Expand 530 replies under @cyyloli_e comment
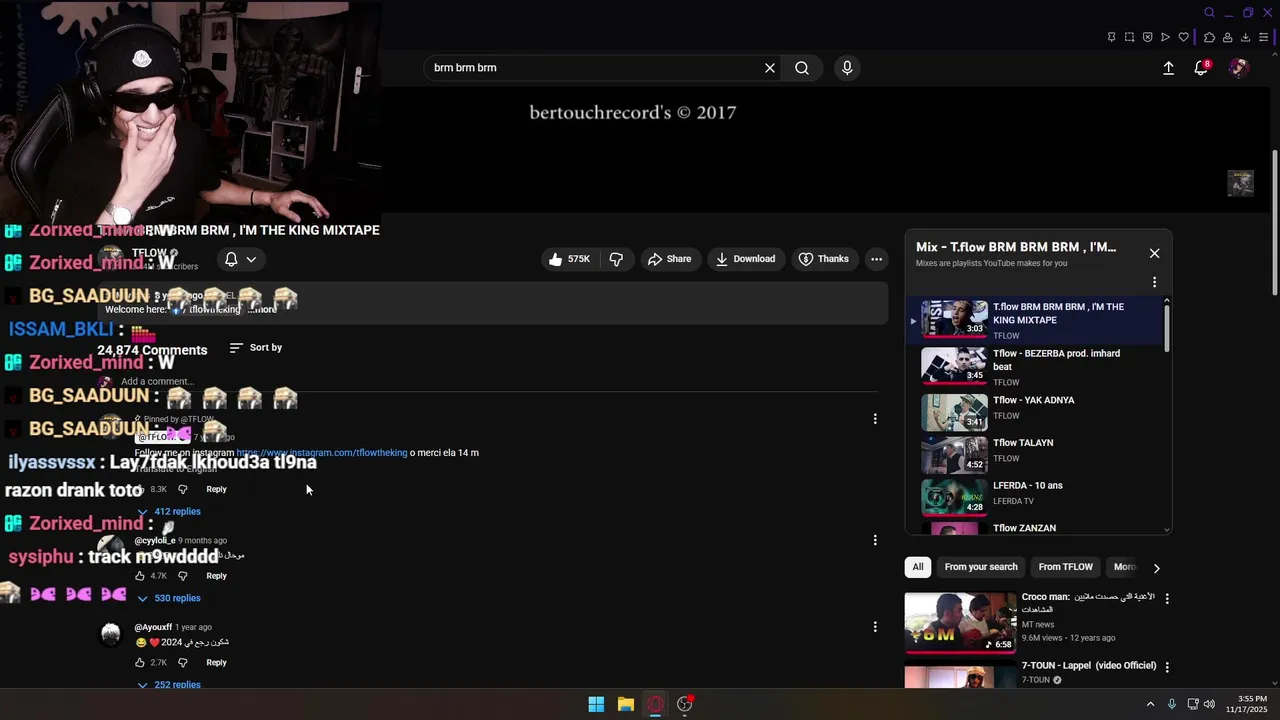 tap(168, 598)
